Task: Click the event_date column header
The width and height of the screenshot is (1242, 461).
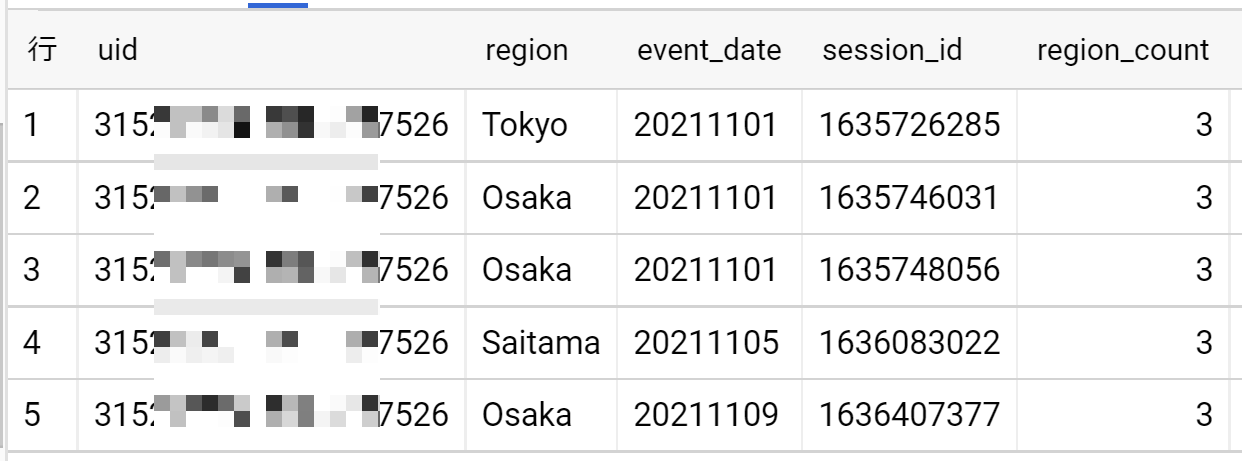Action: click(709, 50)
